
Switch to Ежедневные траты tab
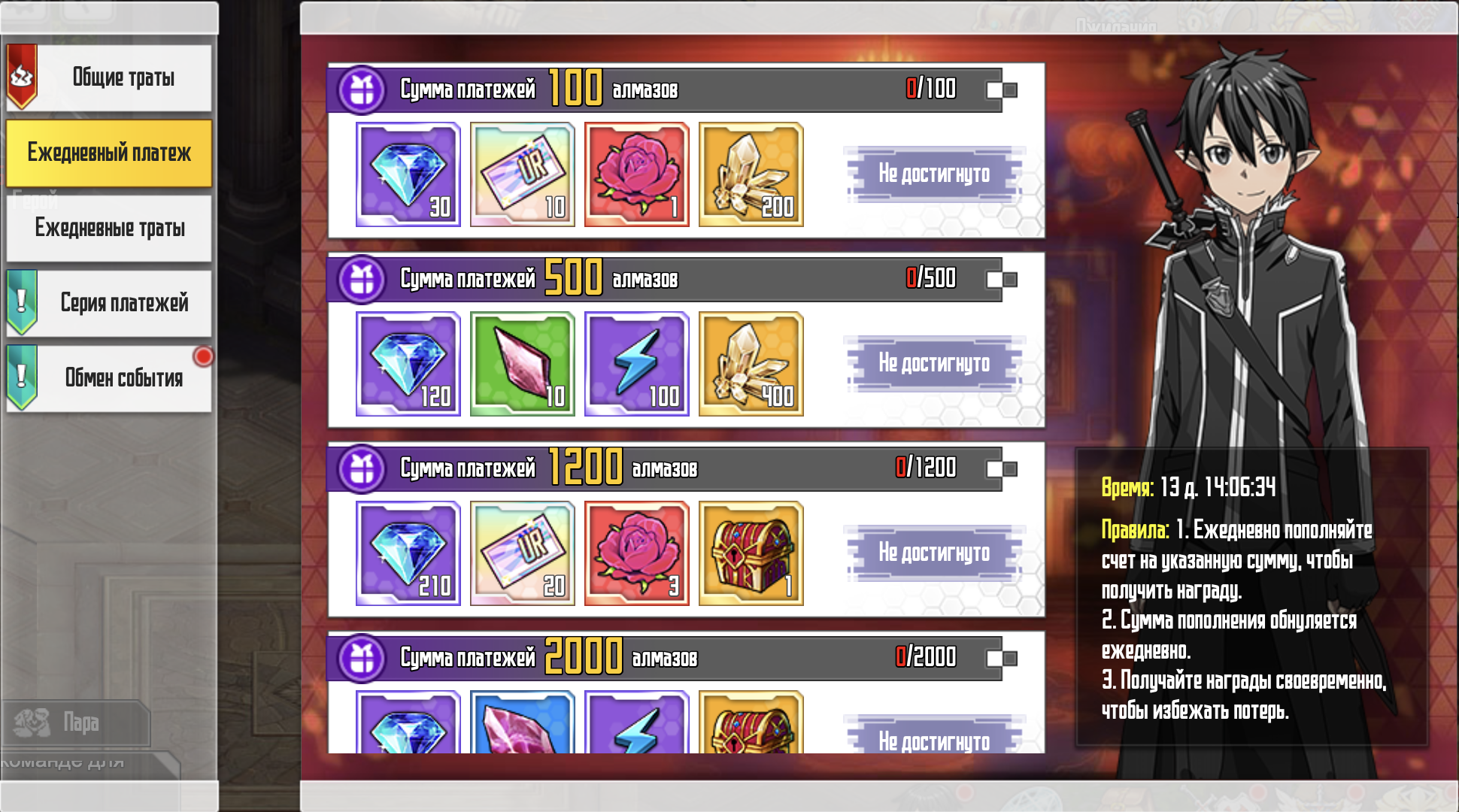click(109, 228)
